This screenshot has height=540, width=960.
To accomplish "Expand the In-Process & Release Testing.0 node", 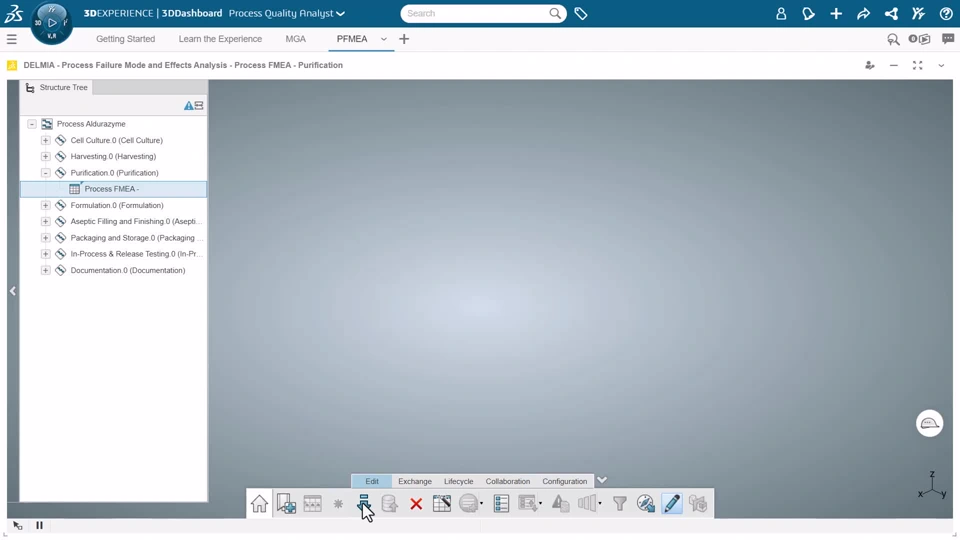I will click(45, 253).
